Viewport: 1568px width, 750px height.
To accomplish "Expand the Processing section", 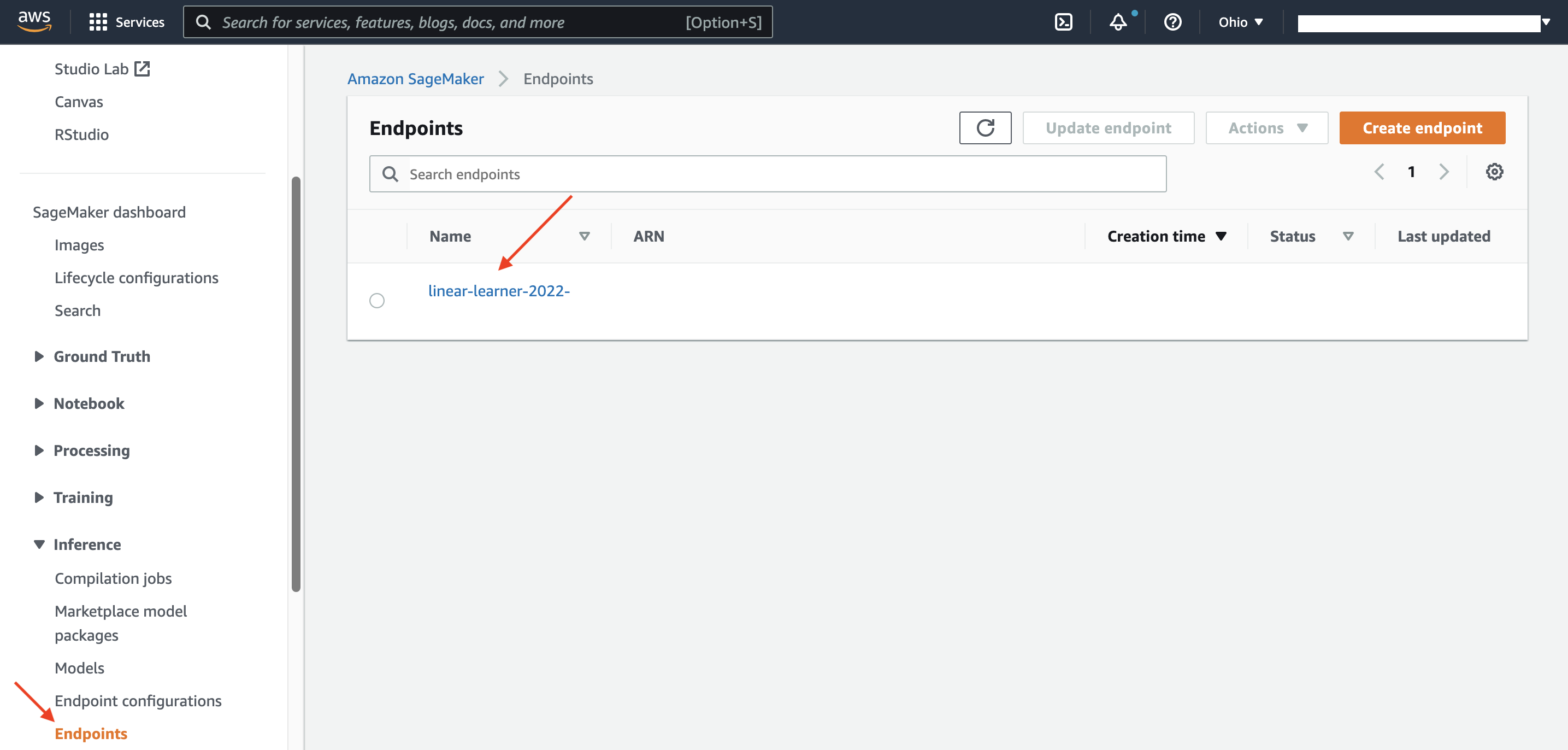I will (39, 450).
